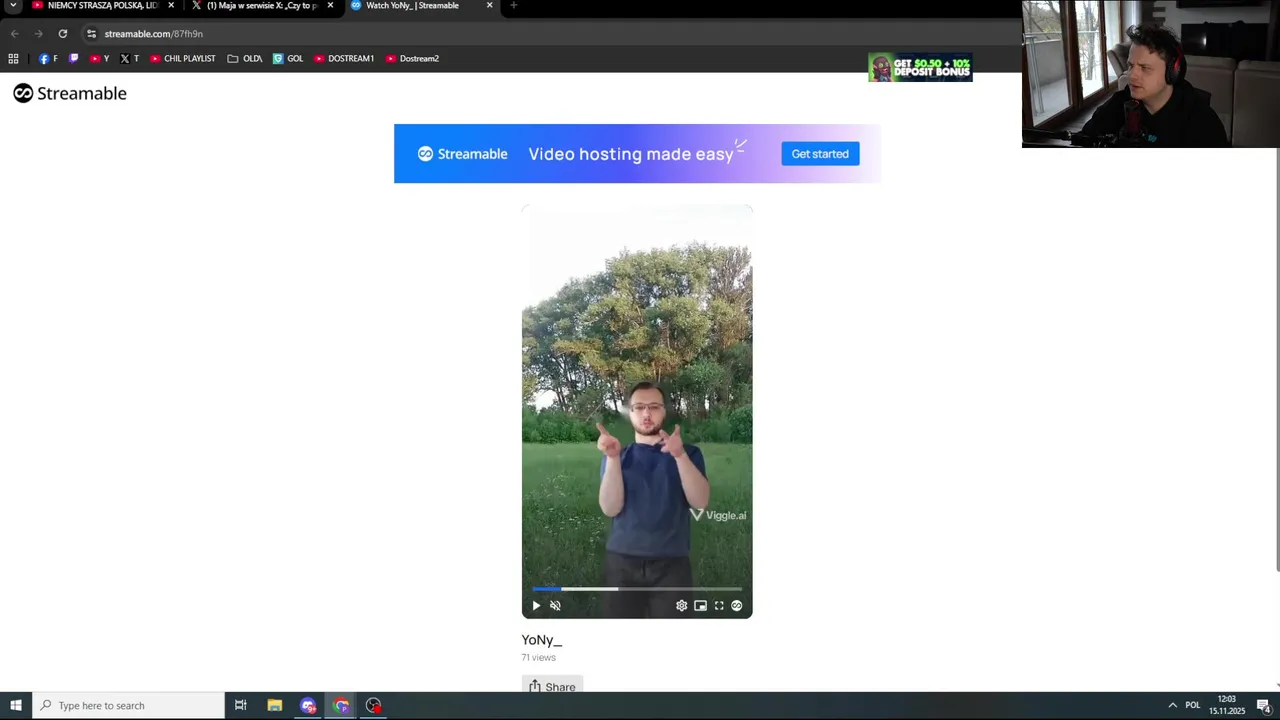This screenshot has width=1280, height=720.
Task: Open the CHIL PLAYLIST bookmark
Action: coord(183,58)
